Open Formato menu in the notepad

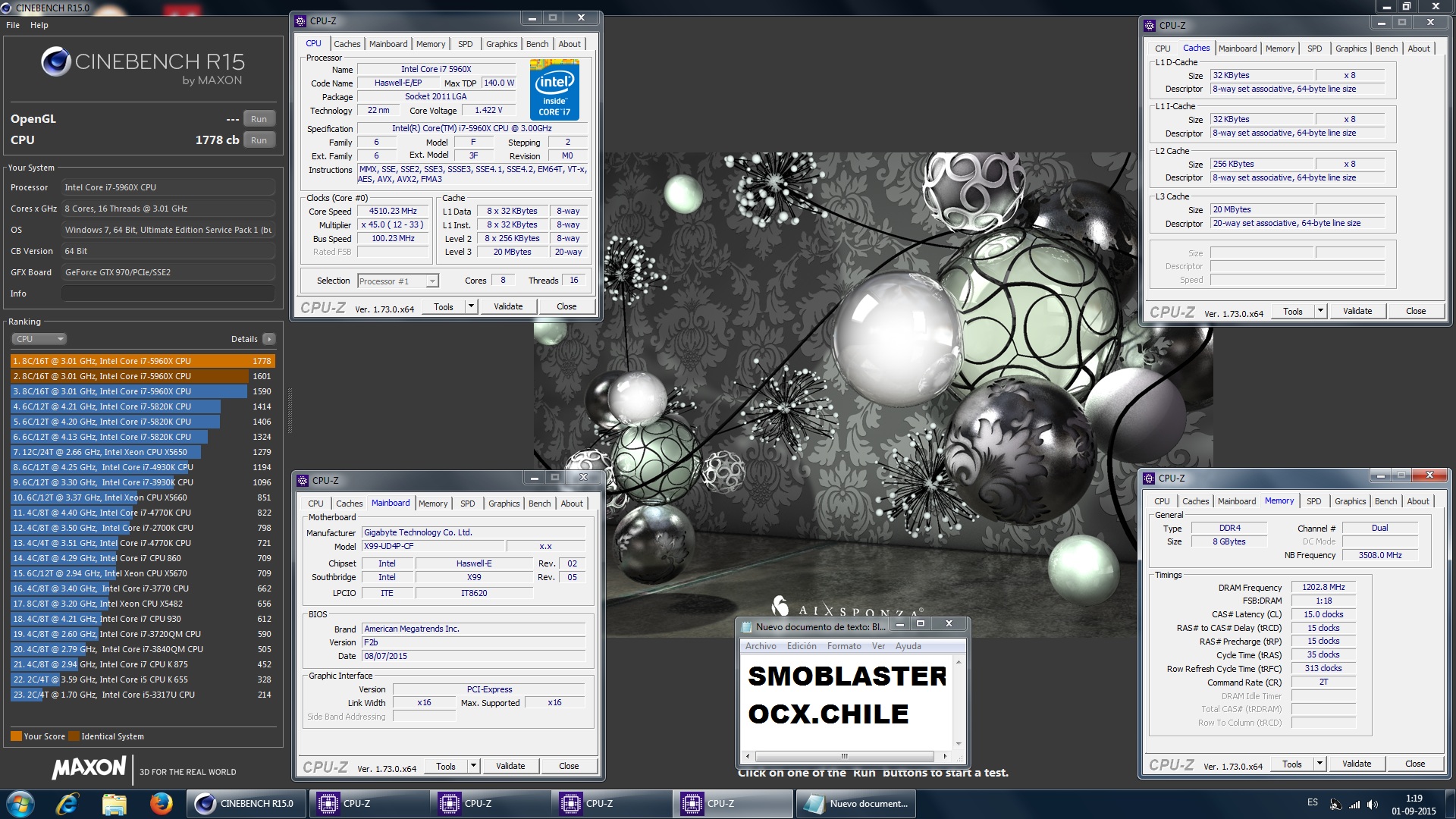tap(844, 646)
